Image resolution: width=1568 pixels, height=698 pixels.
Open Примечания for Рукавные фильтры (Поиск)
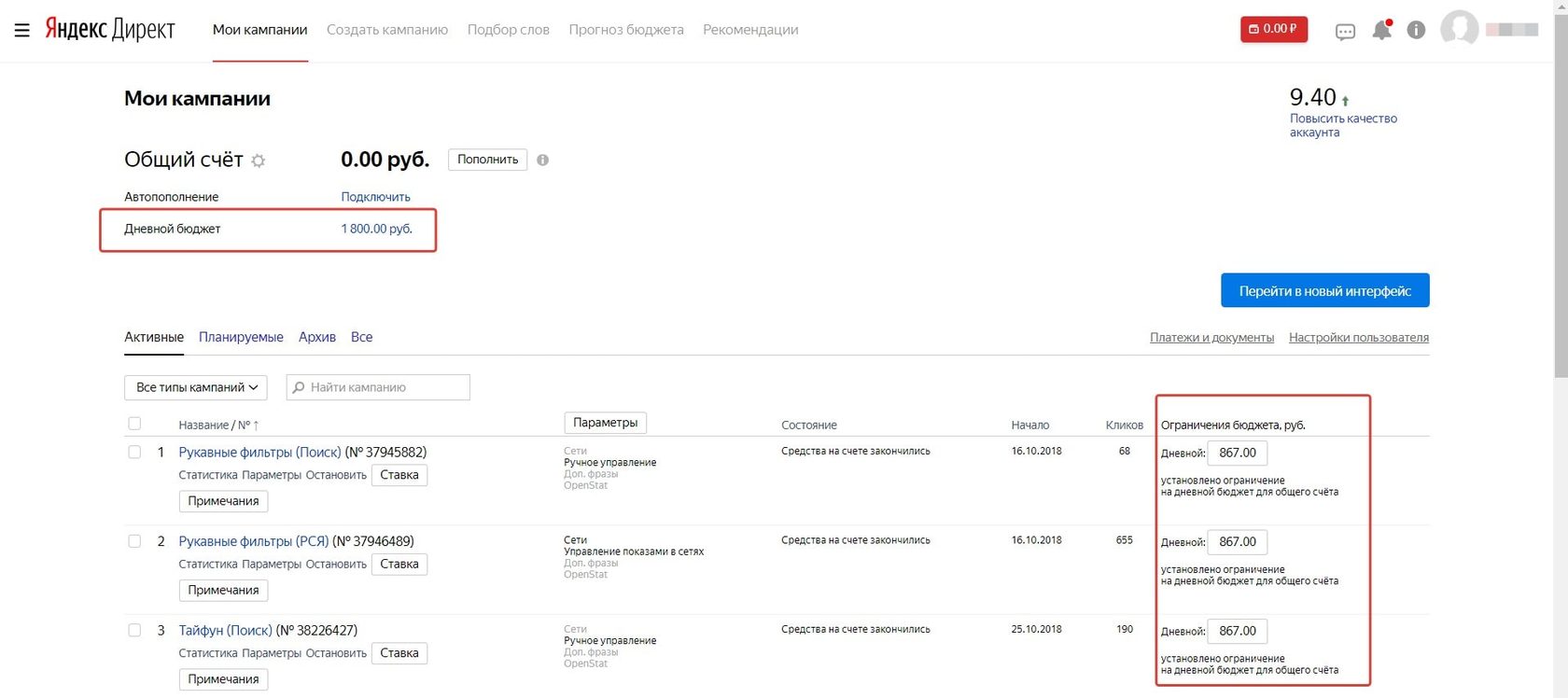pos(223,501)
